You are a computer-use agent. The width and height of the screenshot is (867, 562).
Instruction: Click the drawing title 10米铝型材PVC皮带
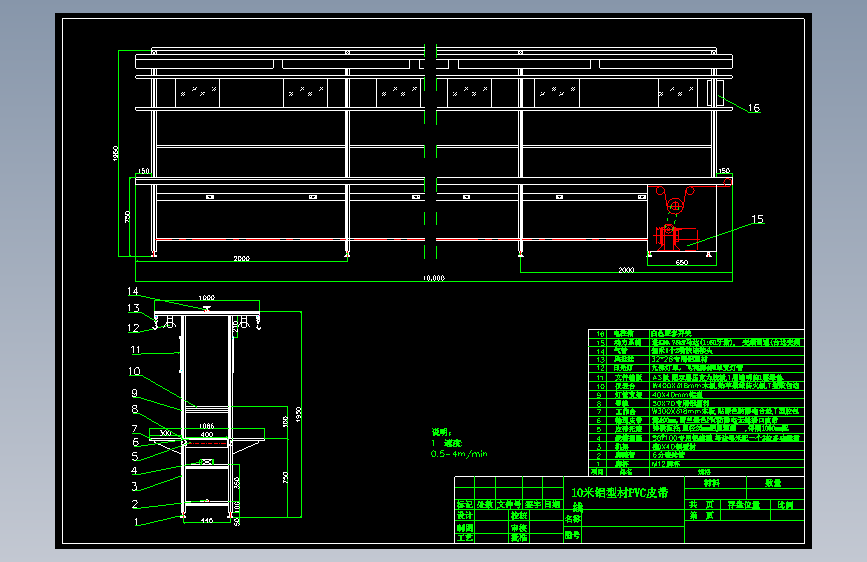coord(620,493)
